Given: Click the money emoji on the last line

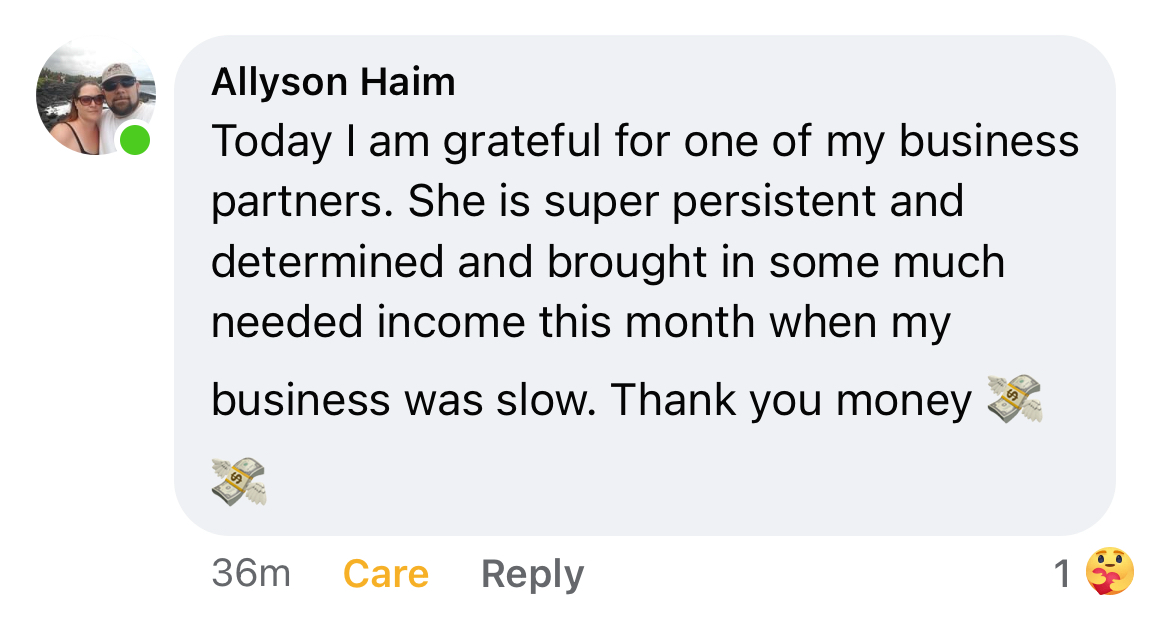Looking at the screenshot, I should tap(239, 480).
